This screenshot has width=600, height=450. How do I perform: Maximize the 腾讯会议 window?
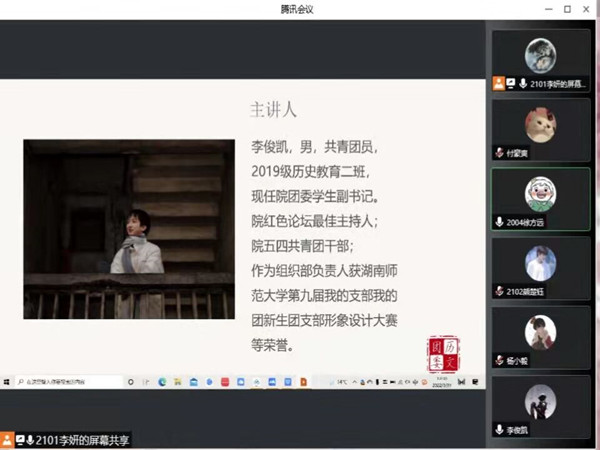567,8
